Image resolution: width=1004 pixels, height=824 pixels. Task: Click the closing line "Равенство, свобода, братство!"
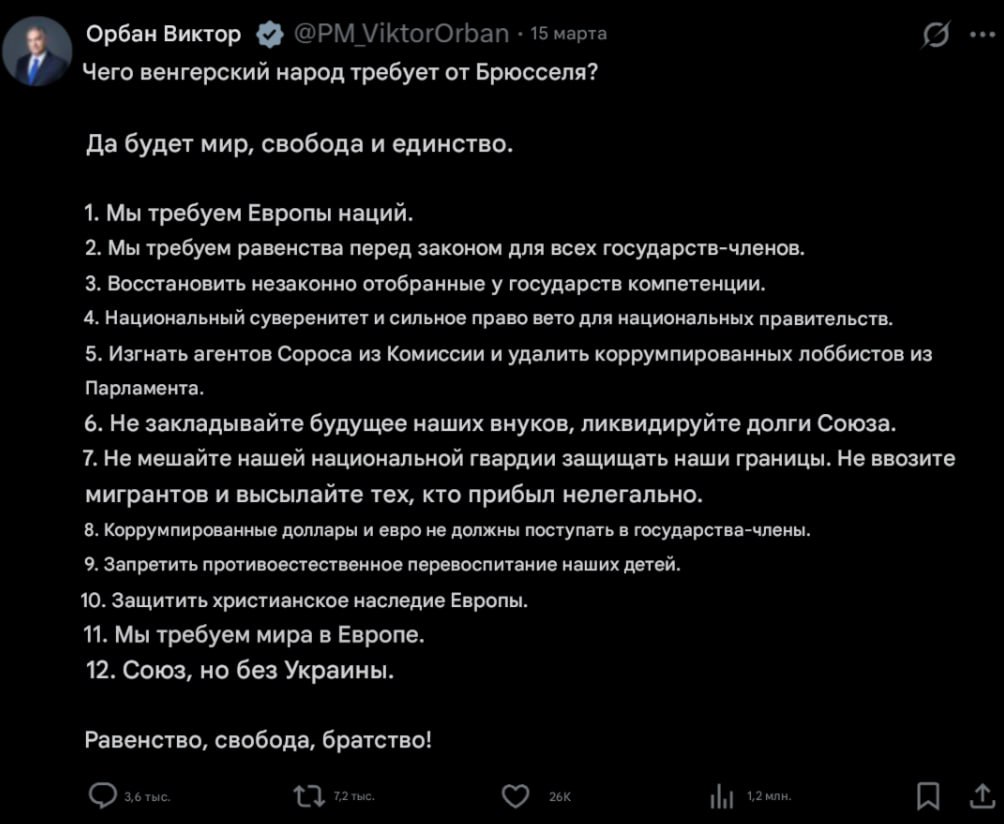pos(259,740)
